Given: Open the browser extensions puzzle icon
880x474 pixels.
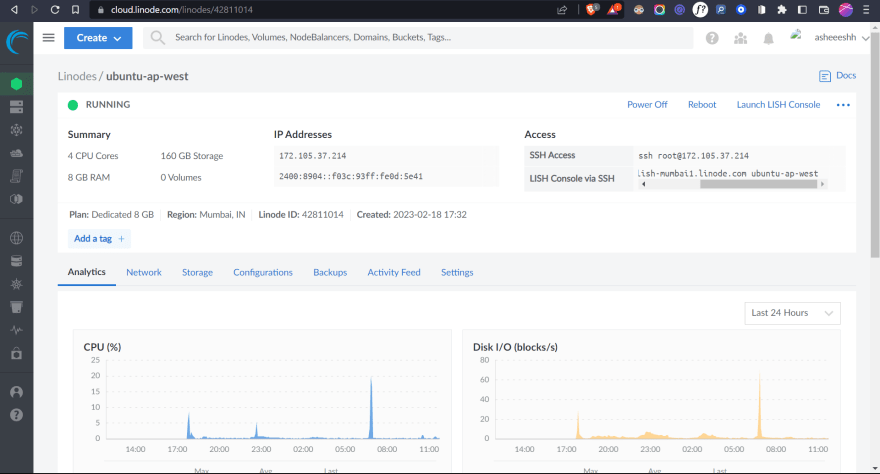Looking at the screenshot, I should (782, 10).
